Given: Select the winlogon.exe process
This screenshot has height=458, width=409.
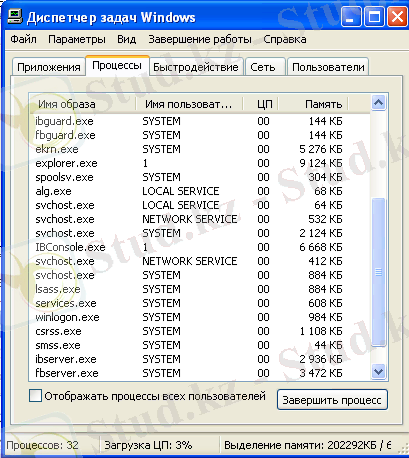Looking at the screenshot, I should point(200,317).
